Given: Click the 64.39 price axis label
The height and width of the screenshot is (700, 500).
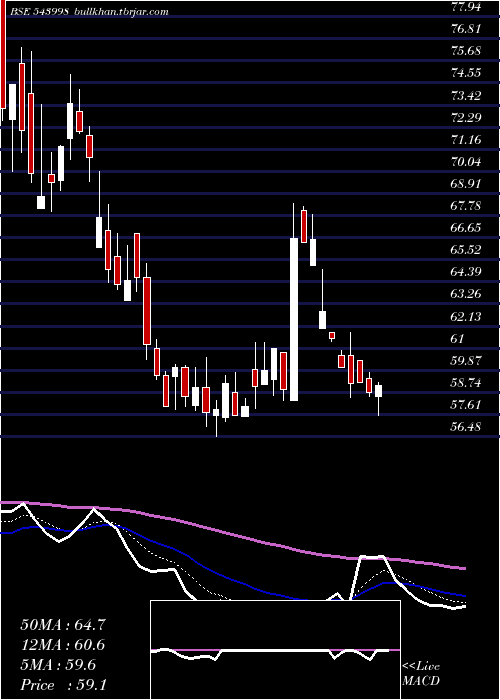Looking at the screenshot, I should point(467,272).
